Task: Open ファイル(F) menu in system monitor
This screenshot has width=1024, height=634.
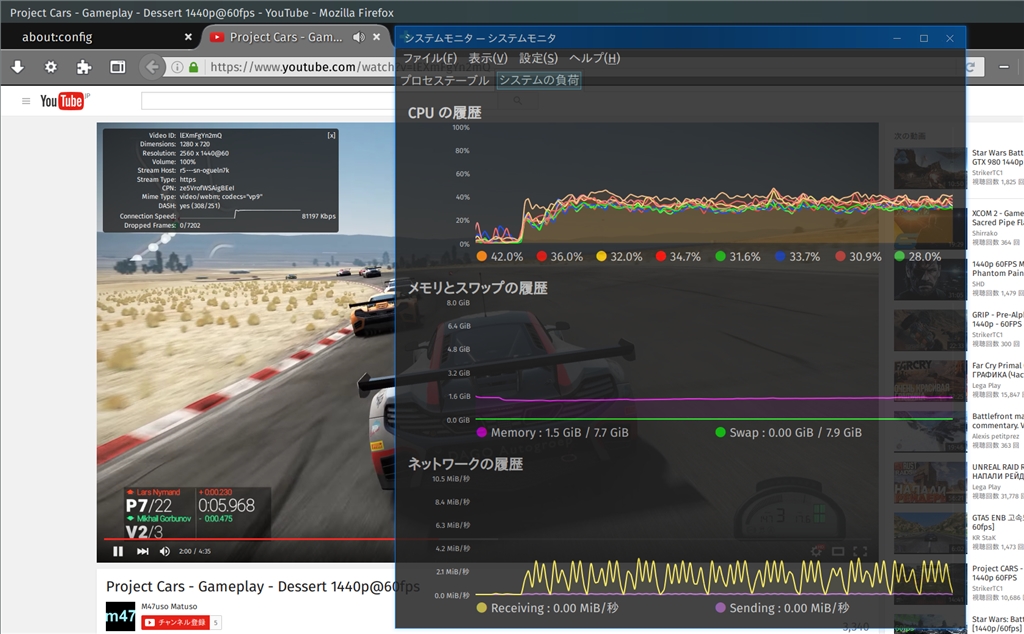Action: (x=430, y=58)
